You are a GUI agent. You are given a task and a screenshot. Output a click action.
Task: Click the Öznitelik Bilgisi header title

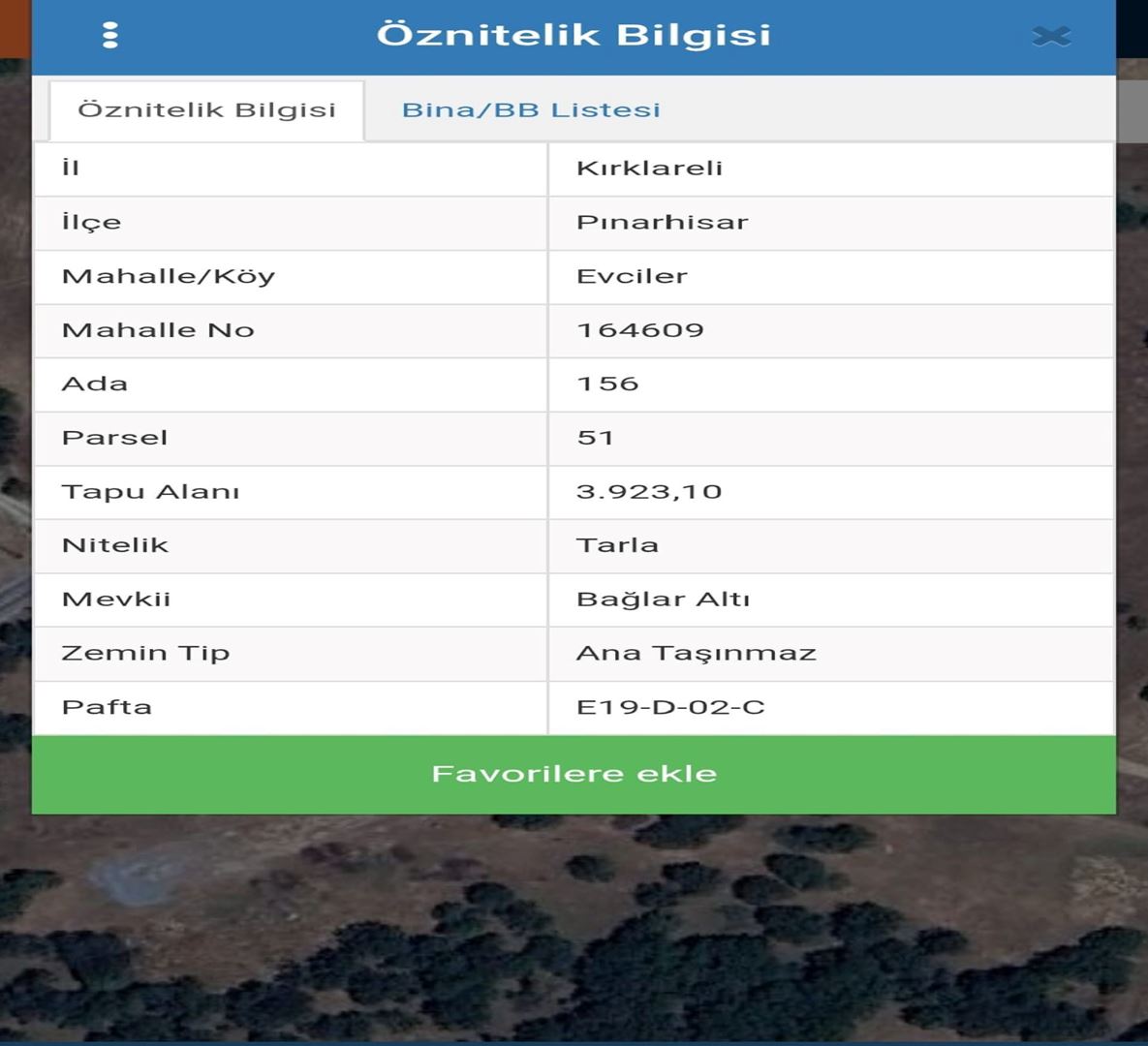[574, 36]
